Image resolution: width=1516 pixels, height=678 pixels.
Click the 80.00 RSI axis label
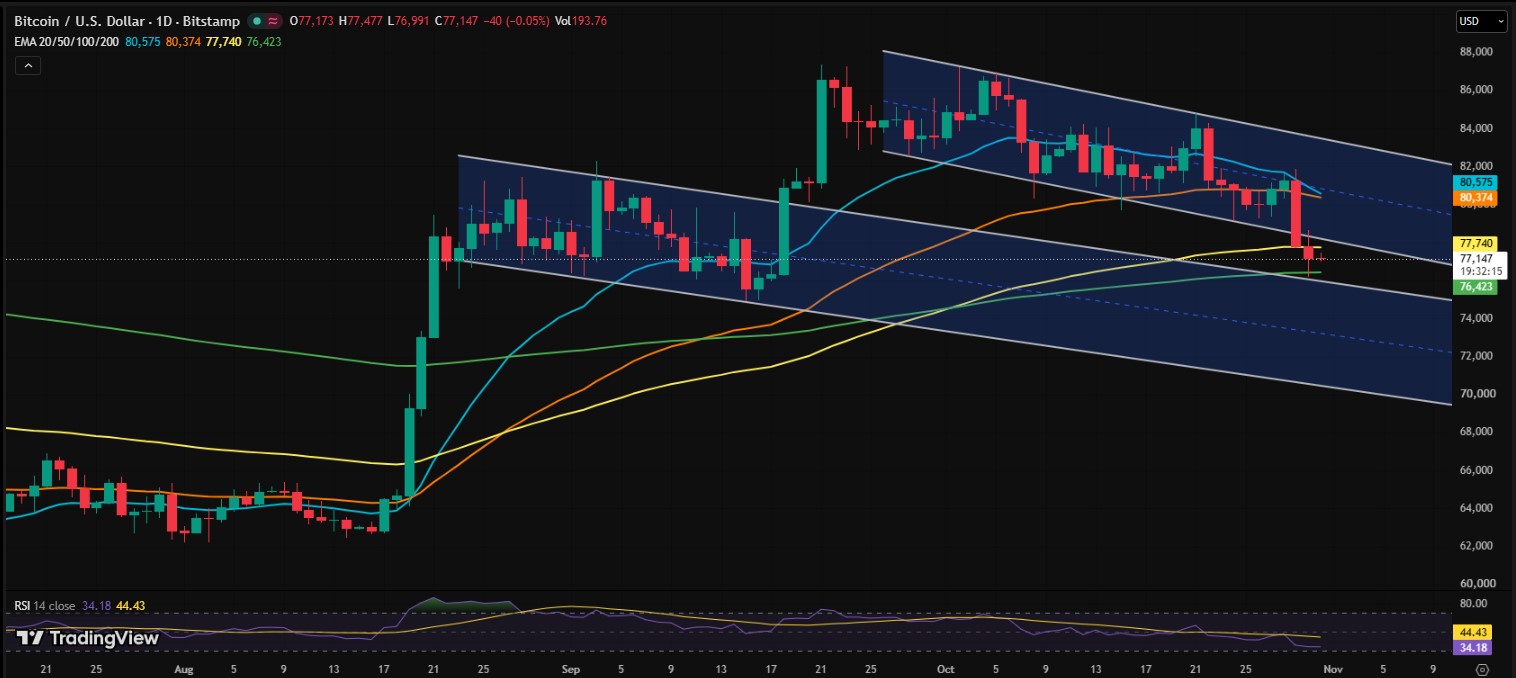point(1473,604)
